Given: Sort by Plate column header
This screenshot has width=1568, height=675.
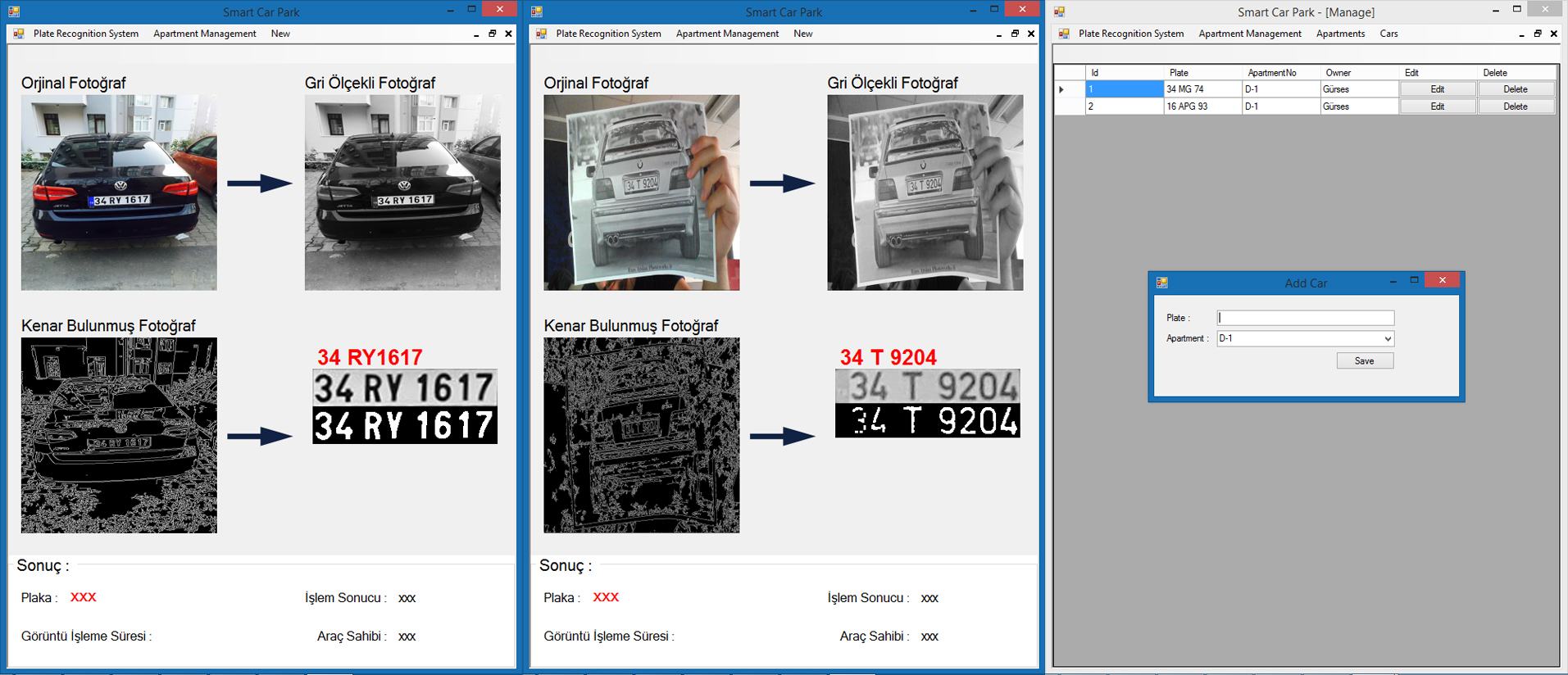Looking at the screenshot, I should click(x=1202, y=73).
